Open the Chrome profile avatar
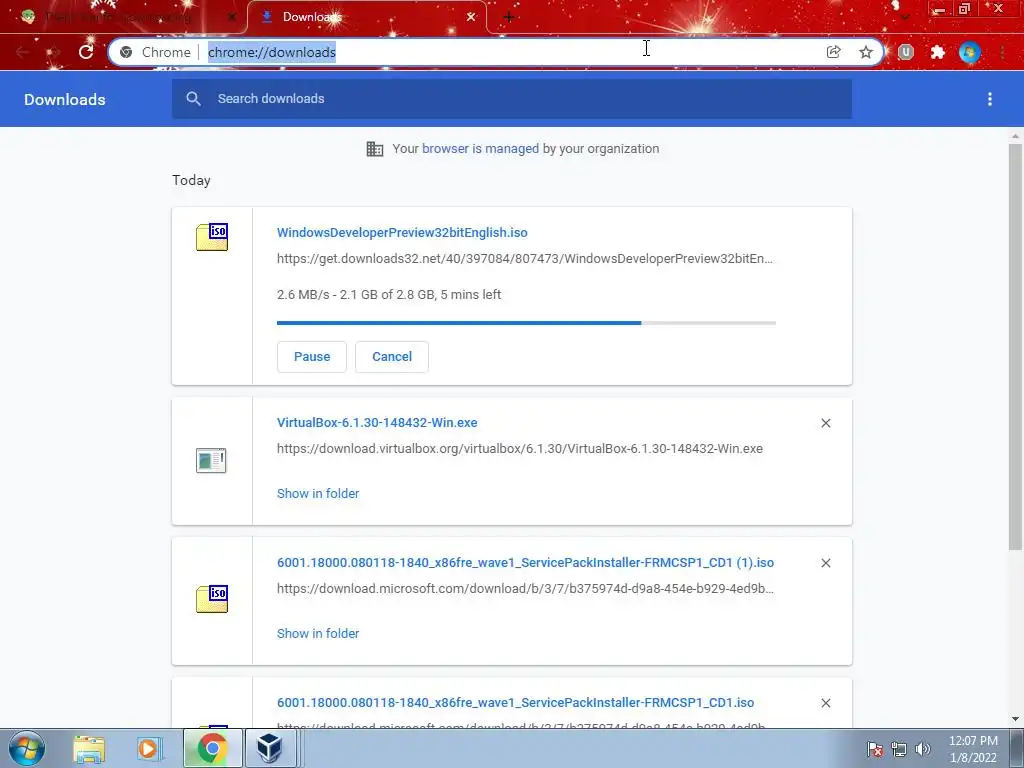Screen dimensions: 1024x768 [970, 52]
